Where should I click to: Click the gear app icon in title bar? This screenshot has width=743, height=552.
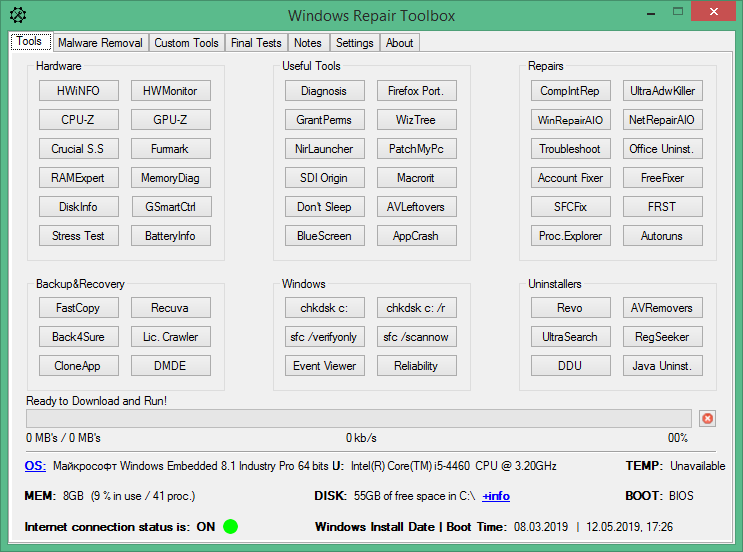point(18,15)
